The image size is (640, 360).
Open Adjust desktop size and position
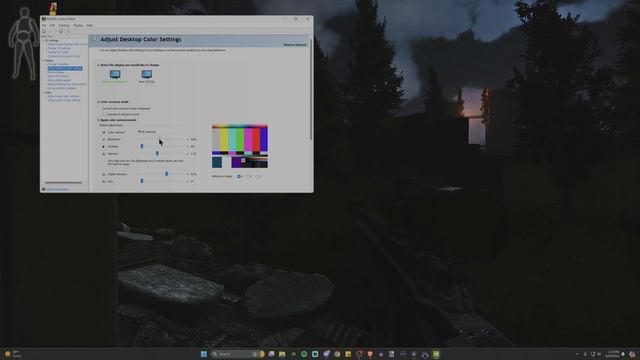pos(67,84)
